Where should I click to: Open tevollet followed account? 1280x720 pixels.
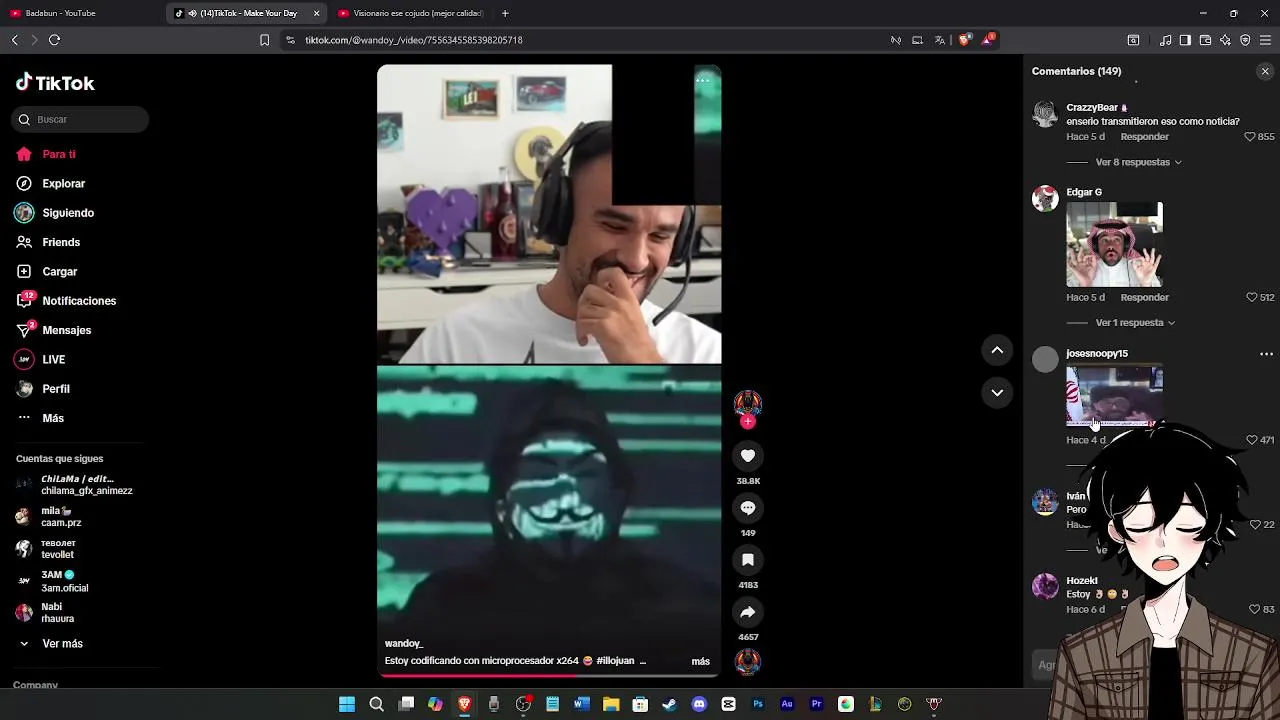47,549
